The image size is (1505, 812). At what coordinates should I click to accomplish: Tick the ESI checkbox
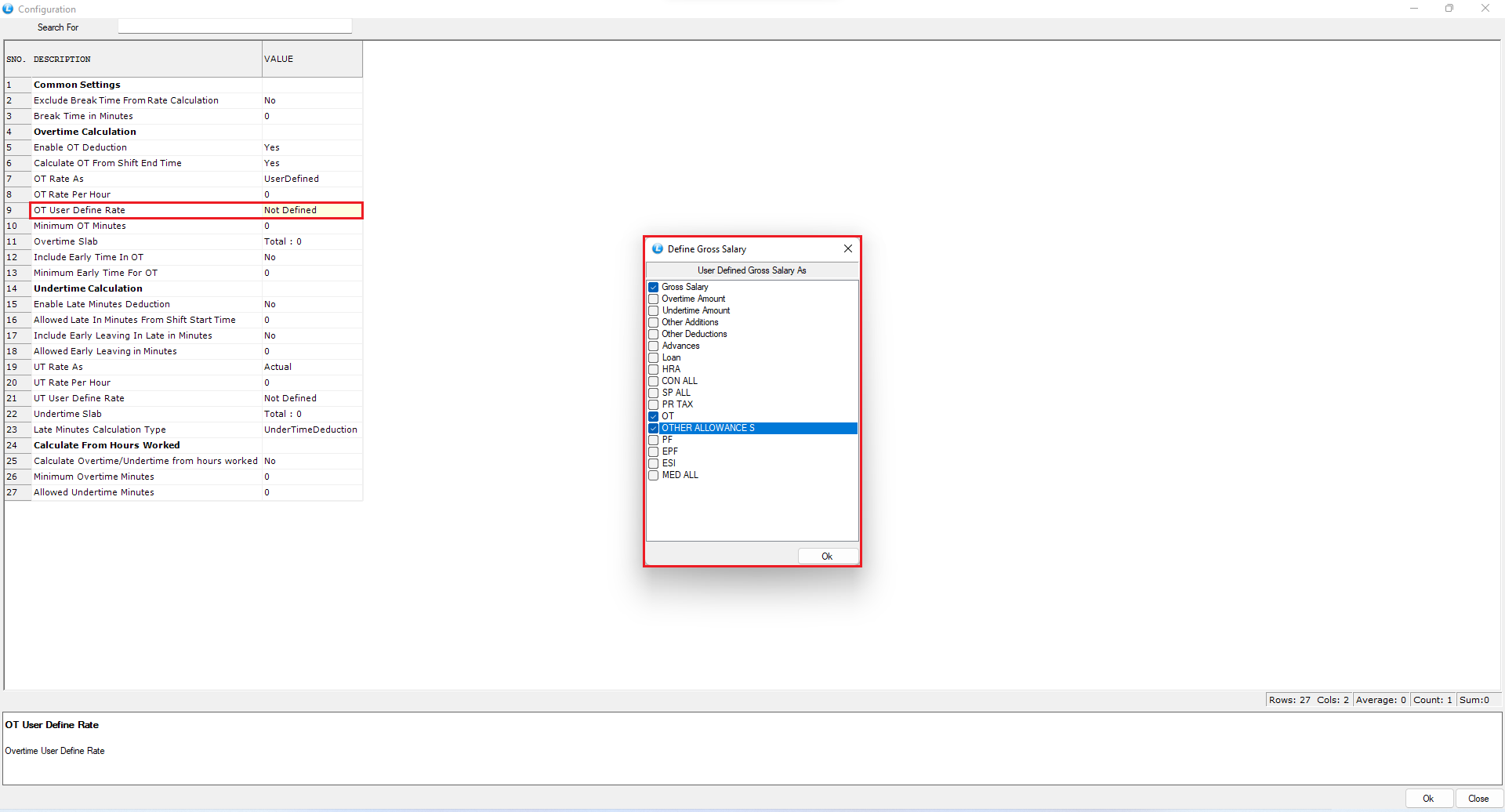pos(654,464)
